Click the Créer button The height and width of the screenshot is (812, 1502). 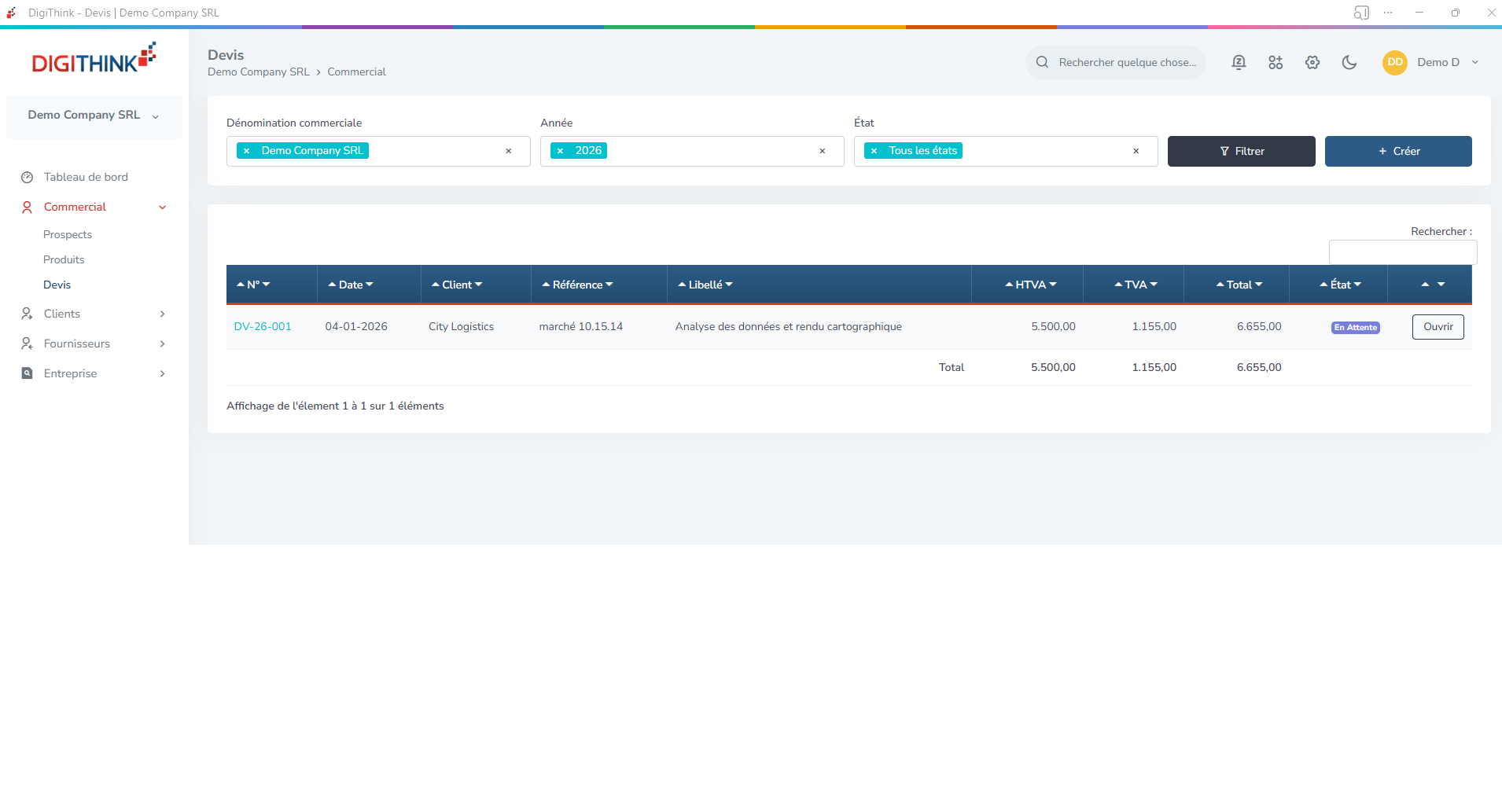(x=1397, y=151)
